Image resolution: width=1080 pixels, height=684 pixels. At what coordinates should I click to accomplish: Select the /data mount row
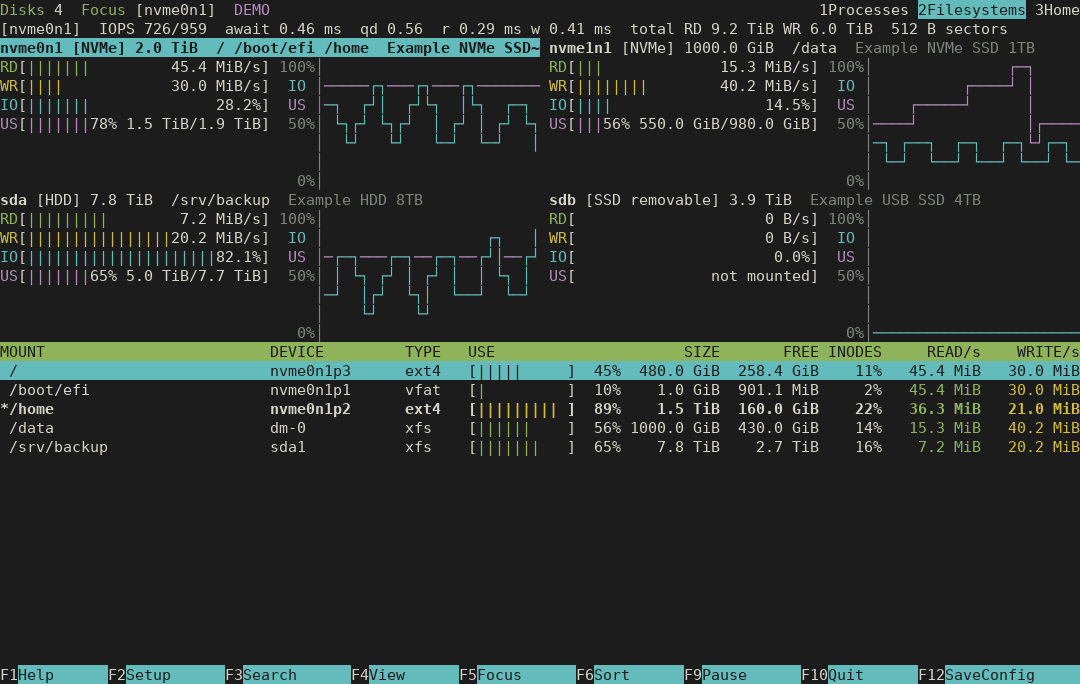click(x=540, y=428)
